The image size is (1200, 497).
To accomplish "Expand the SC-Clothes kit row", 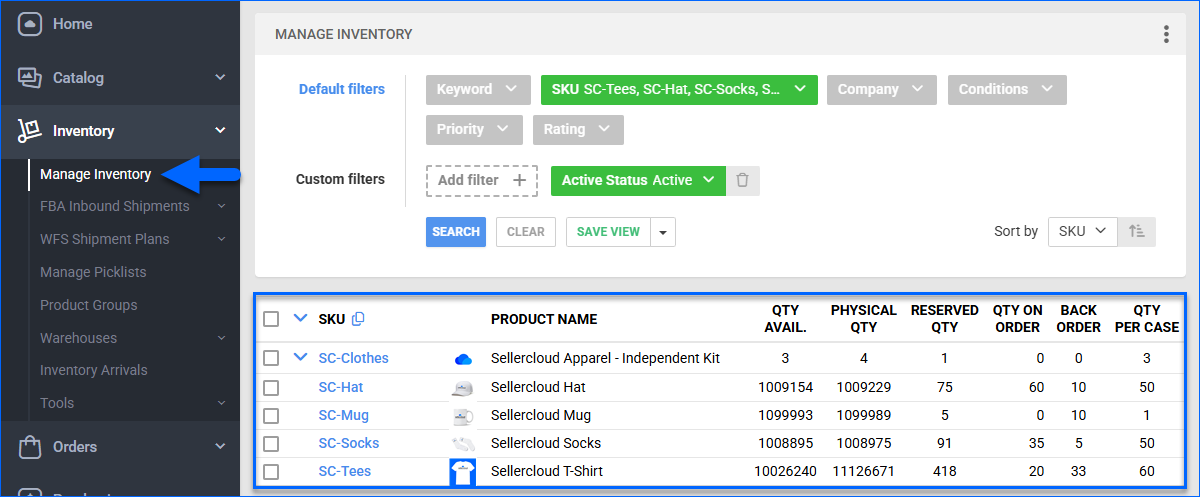I will pos(300,358).
